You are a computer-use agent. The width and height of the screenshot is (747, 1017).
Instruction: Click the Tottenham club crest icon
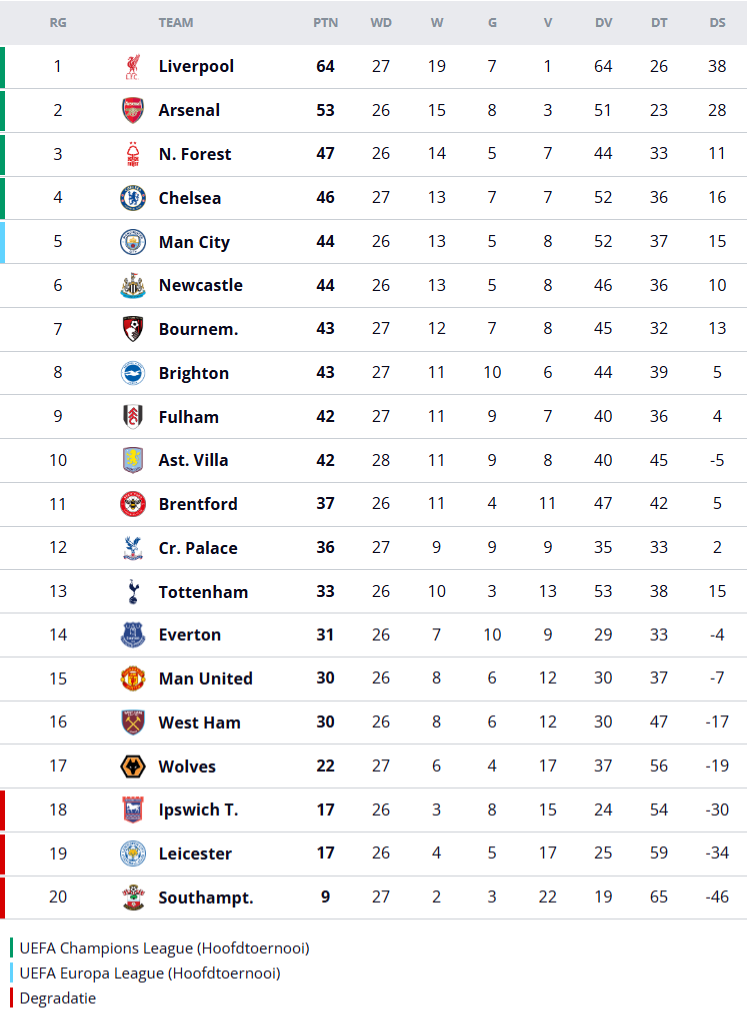pyautogui.click(x=132, y=592)
